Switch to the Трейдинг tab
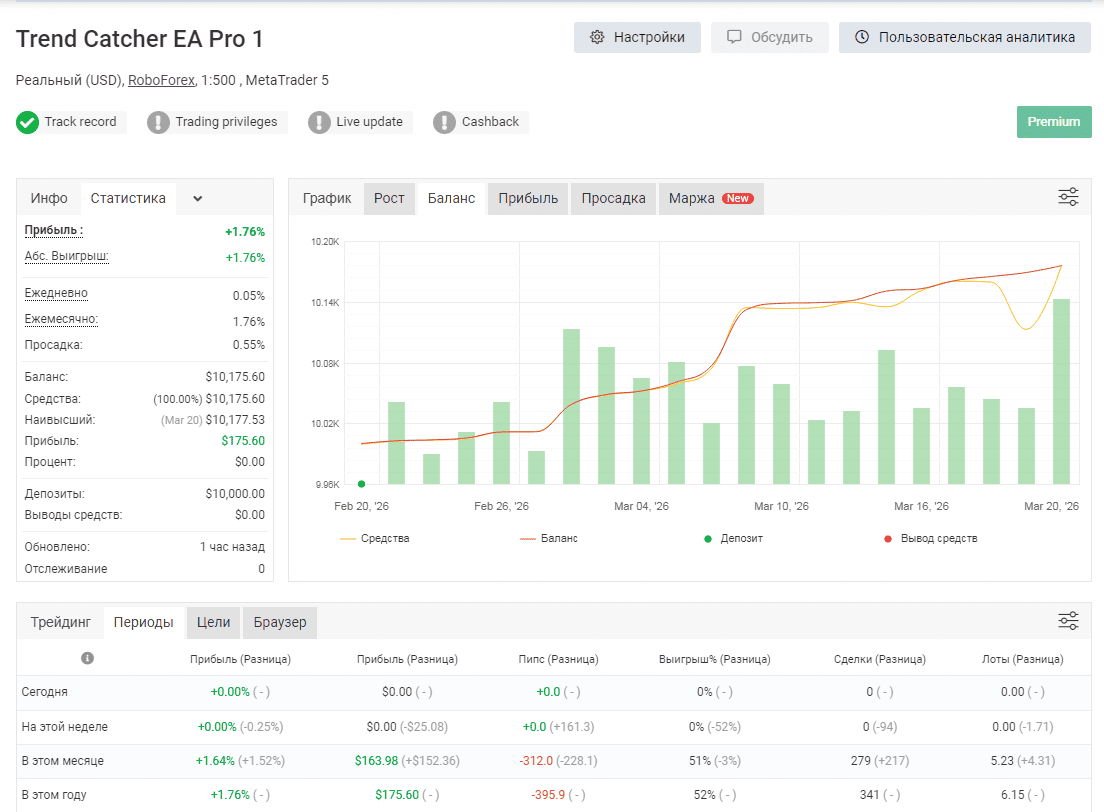The height and width of the screenshot is (812, 1104). point(61,623)
